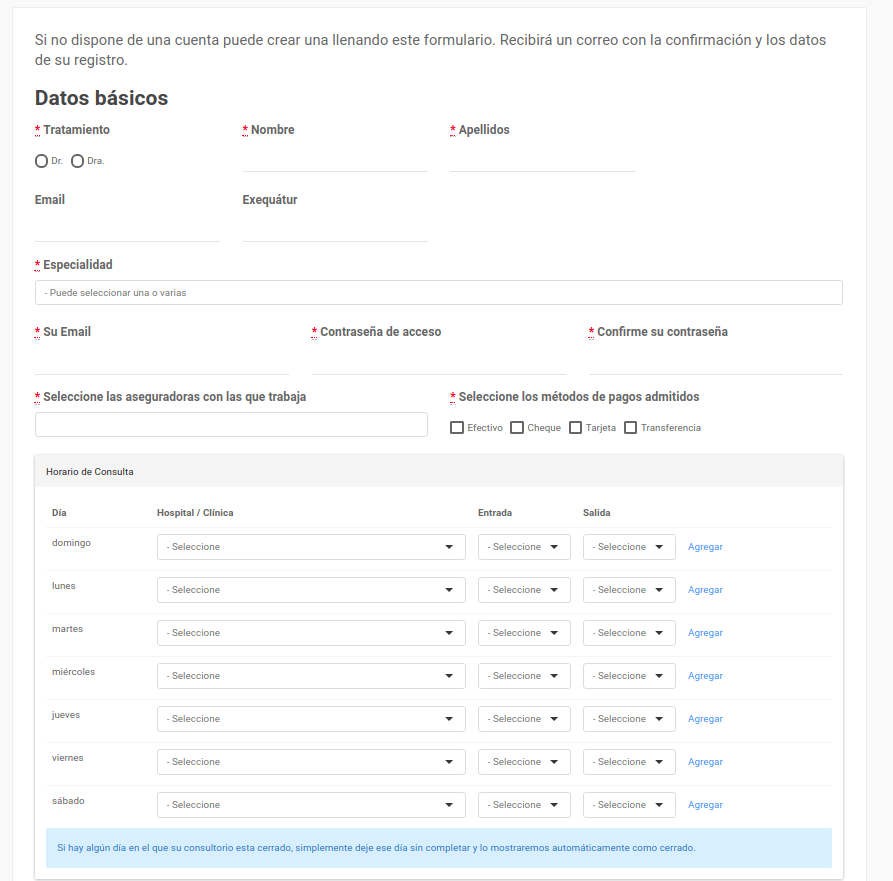Select the Dr. radio button
The height and width of the screenshot is (881, 893).
click(41, 161)
